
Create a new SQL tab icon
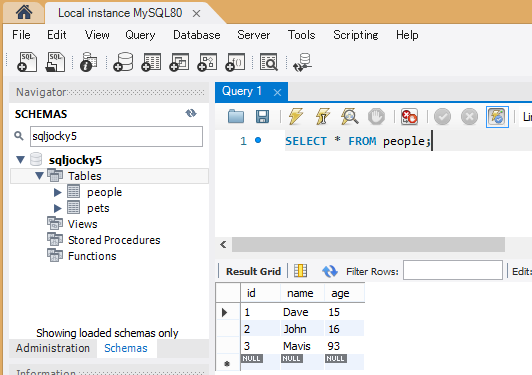pyautogui.click(x=27, y=62)
